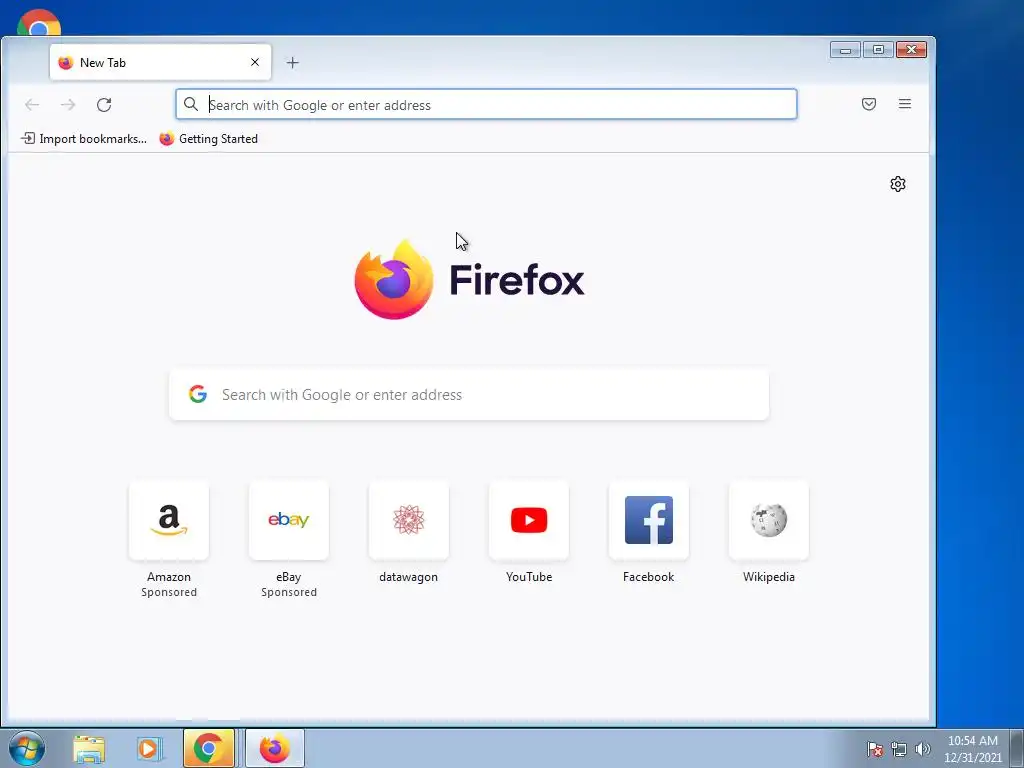Open the eBay sponsored shortcut tile
Viewport: 1024px width, 768px height.
pos(289,520)
